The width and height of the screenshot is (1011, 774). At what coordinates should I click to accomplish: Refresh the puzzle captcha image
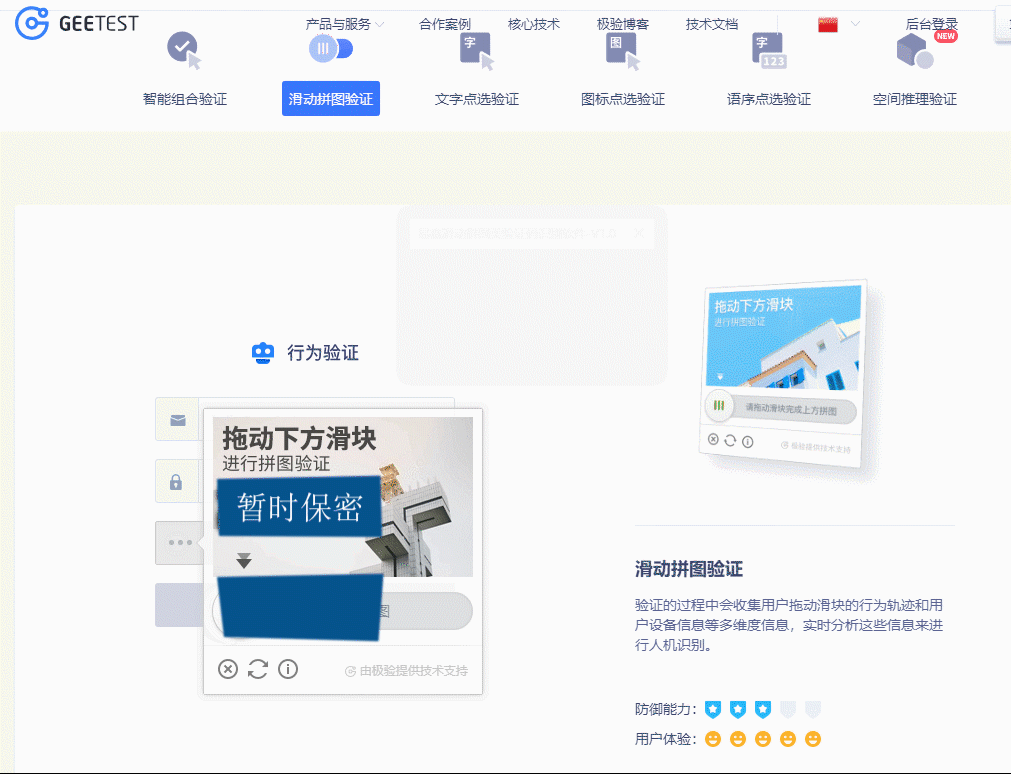[x=258, y=669]
